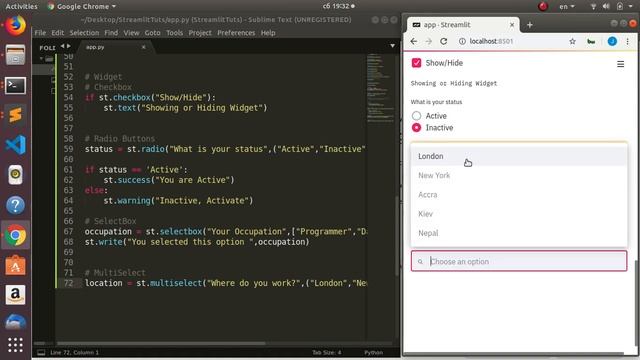
Task: Click the Sublime minimap code preview
Action: [x=380, y=88]
